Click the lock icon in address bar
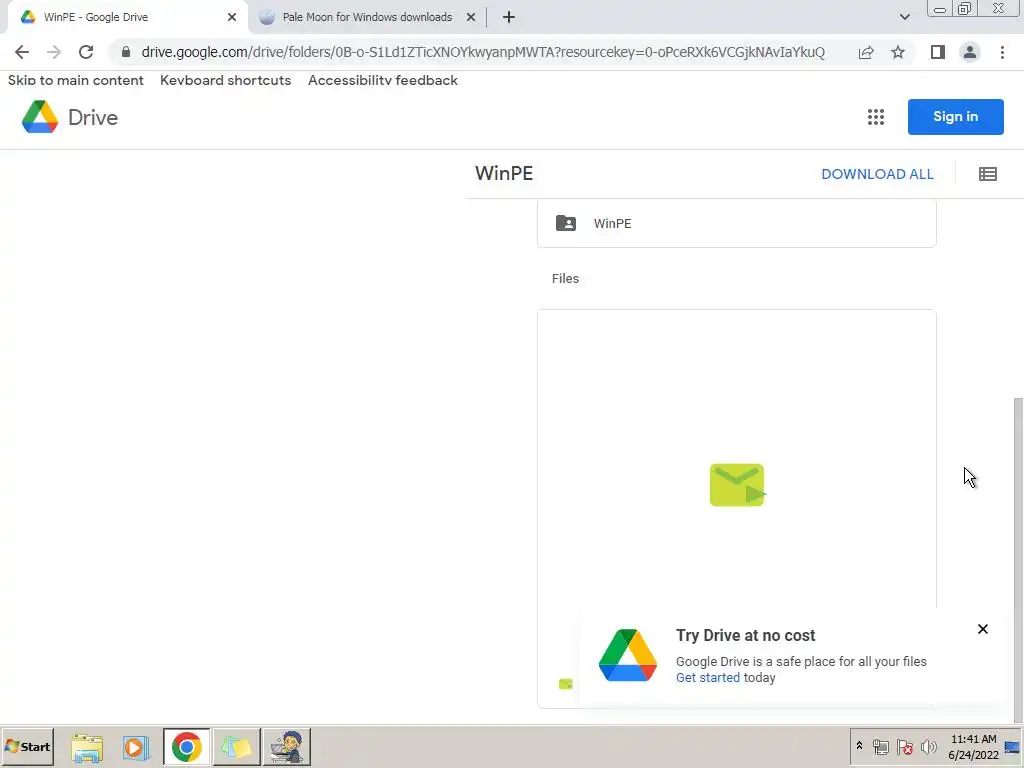The image size is (1024, 768). point(126,52)
